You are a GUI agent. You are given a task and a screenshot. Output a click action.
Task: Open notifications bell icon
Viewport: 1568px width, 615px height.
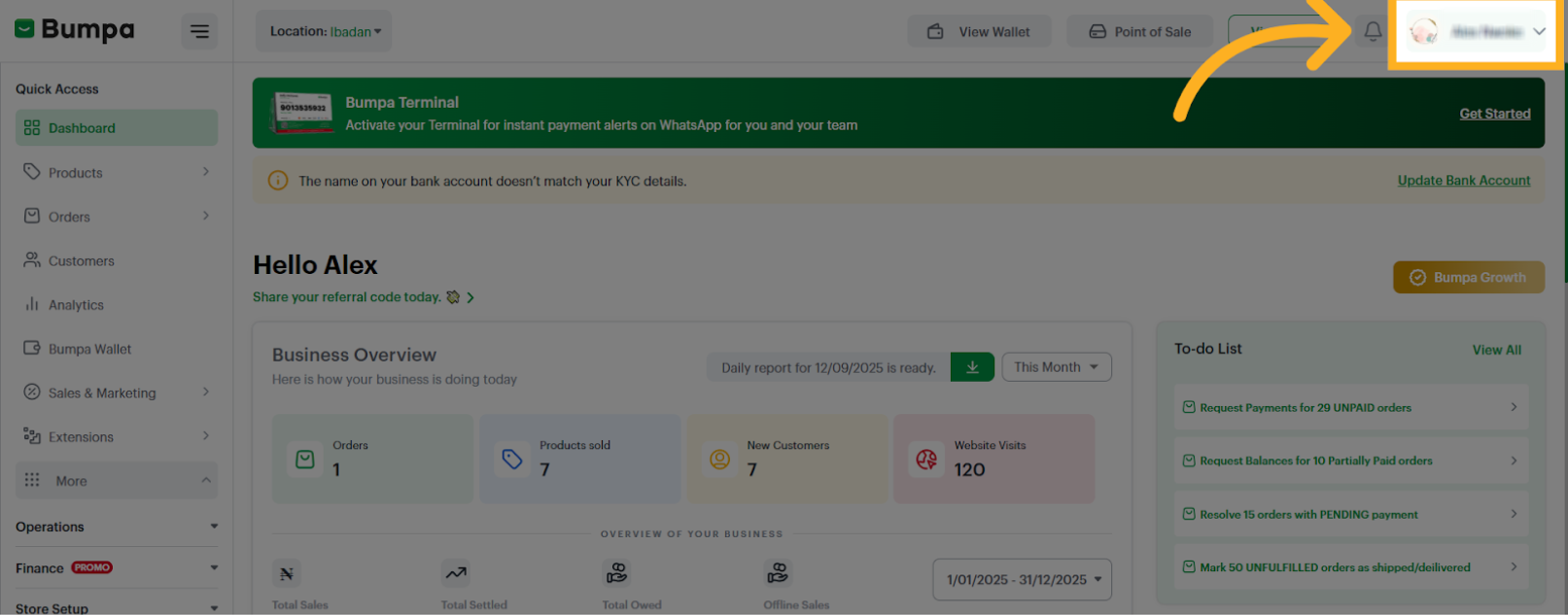point(1373,31)
